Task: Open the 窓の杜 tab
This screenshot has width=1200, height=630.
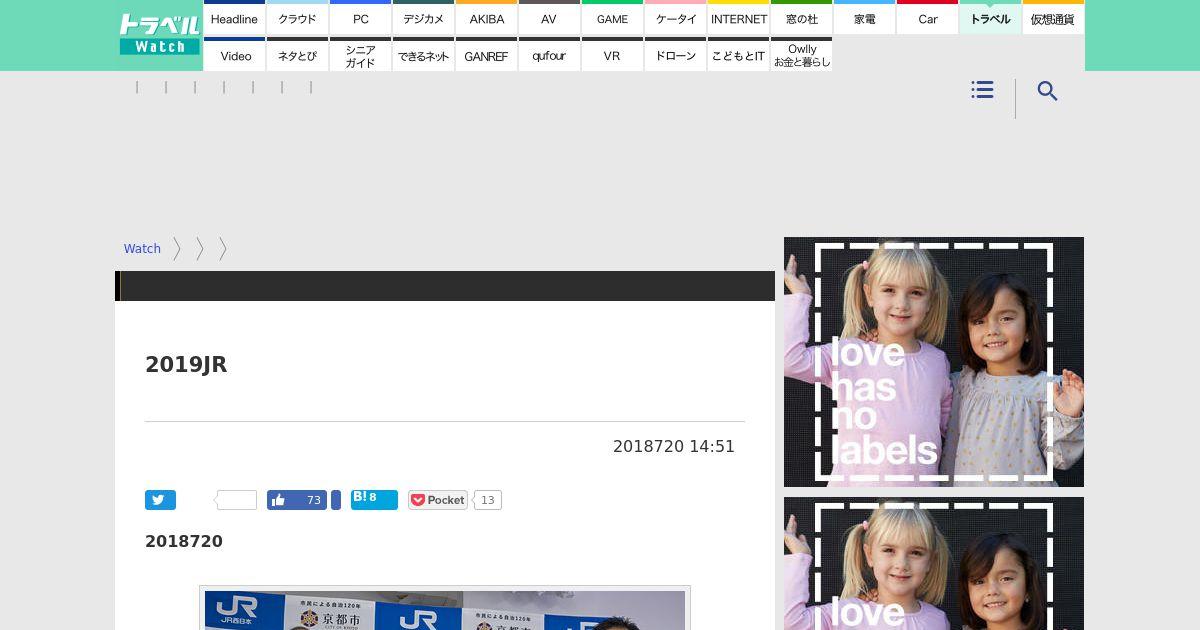Action: coord(801,18)
